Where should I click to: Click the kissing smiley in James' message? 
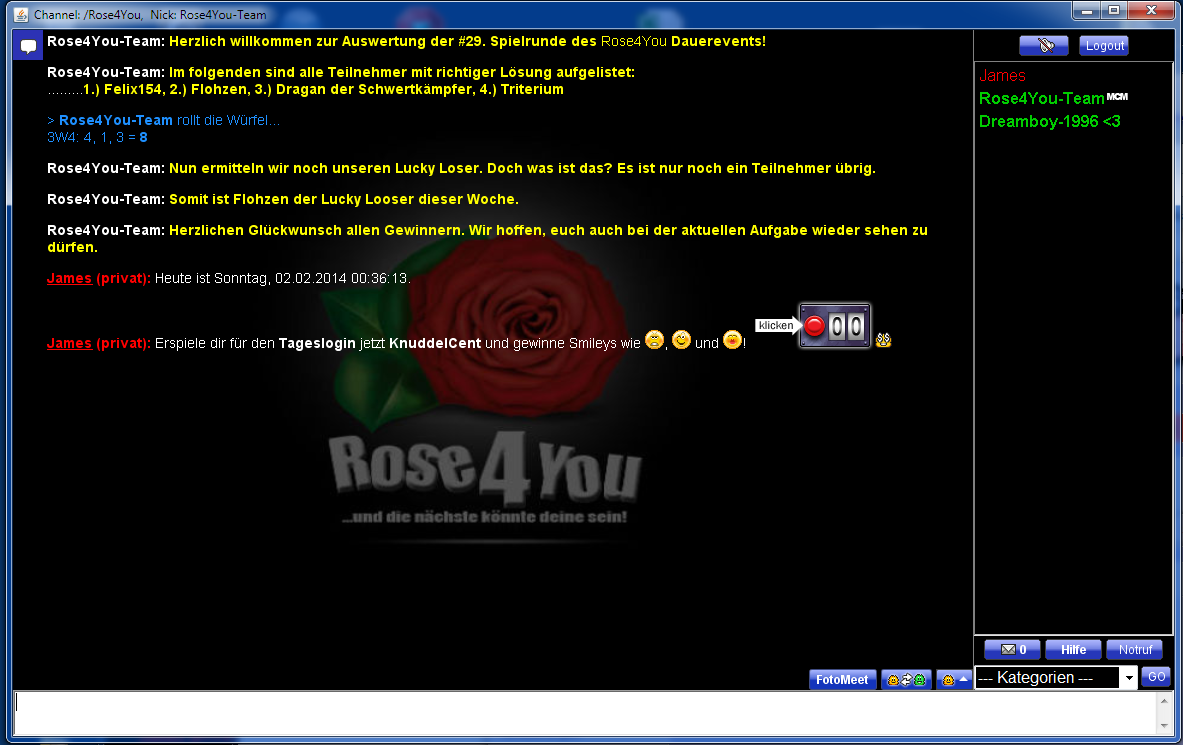pos(732,340)
